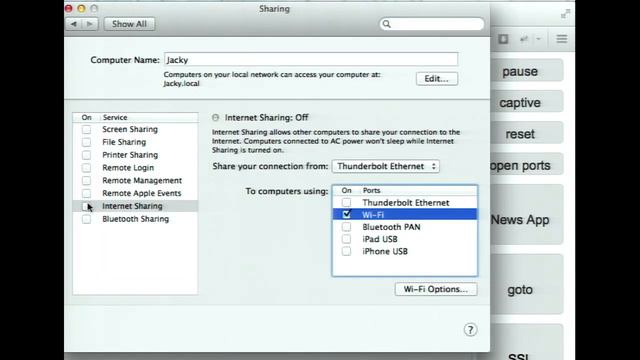The image size is (640, 360).
Task: Open help with the question mark button
Action: [470, 330]
